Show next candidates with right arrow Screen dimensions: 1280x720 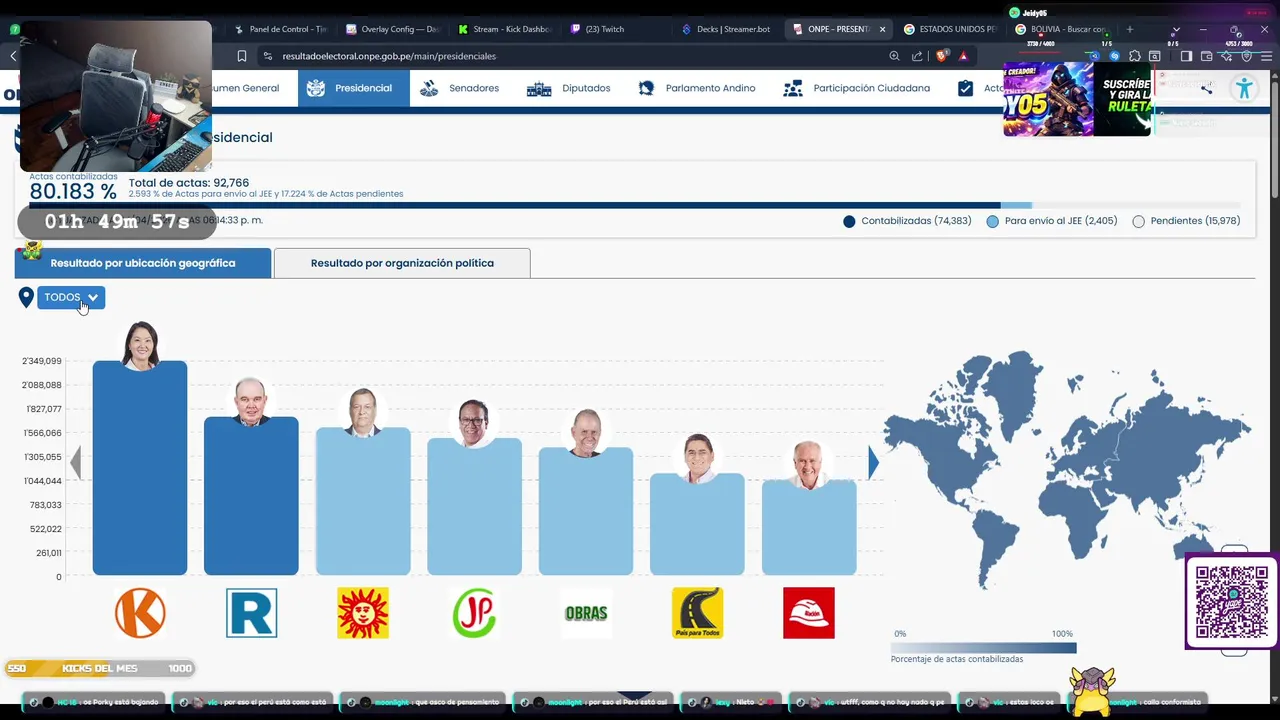tap(873, 462)
